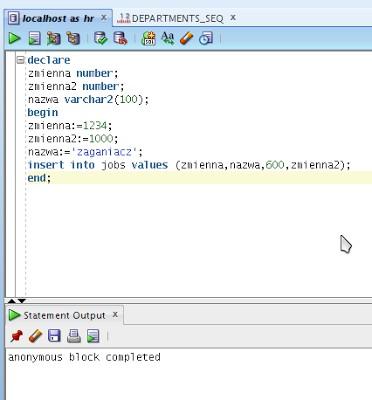Print the output with printer icon
This screenshot has width=372, height=400.
click(x=74, y=336)
